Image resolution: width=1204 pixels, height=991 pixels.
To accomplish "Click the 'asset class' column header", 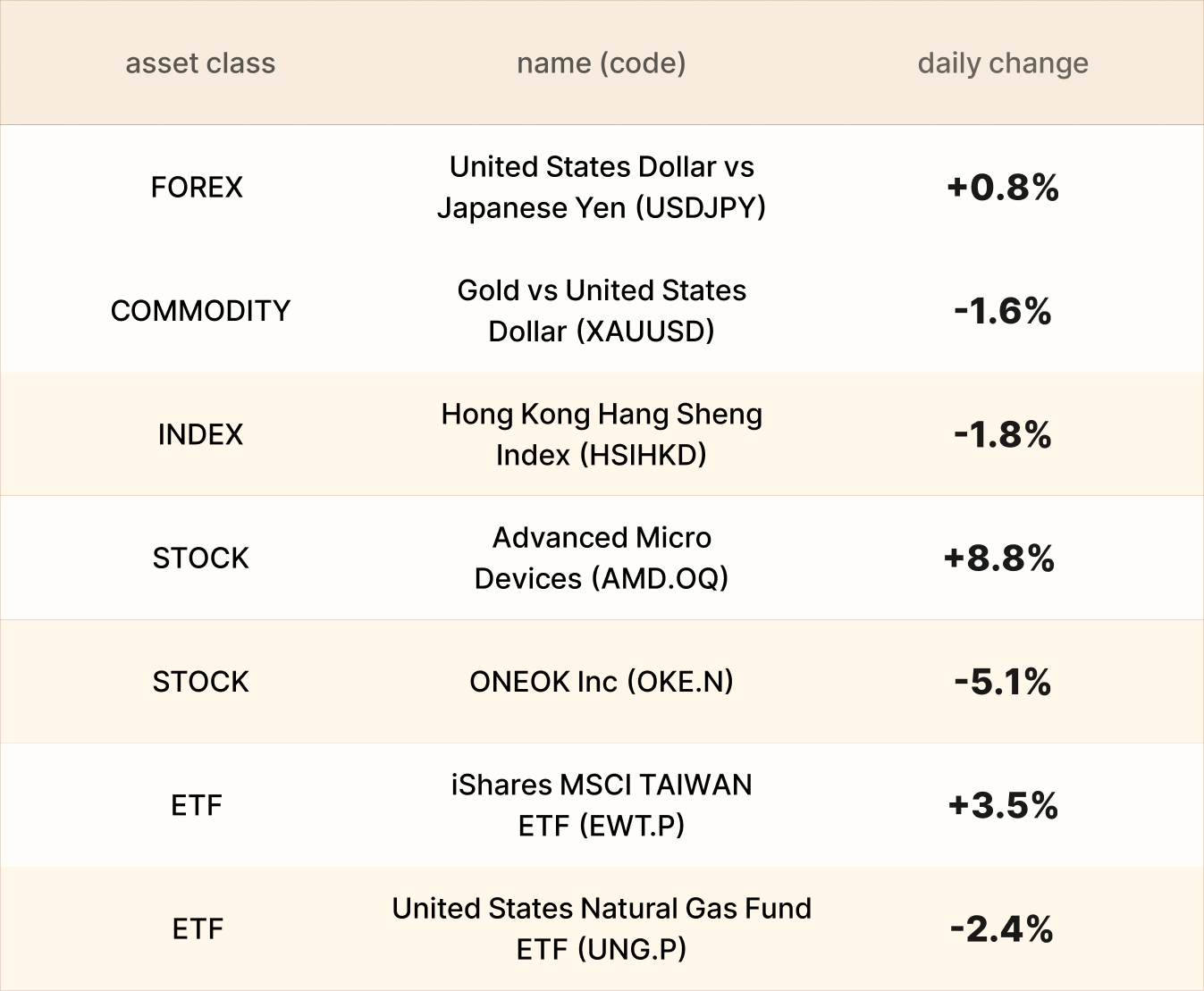I will point(200,63).
